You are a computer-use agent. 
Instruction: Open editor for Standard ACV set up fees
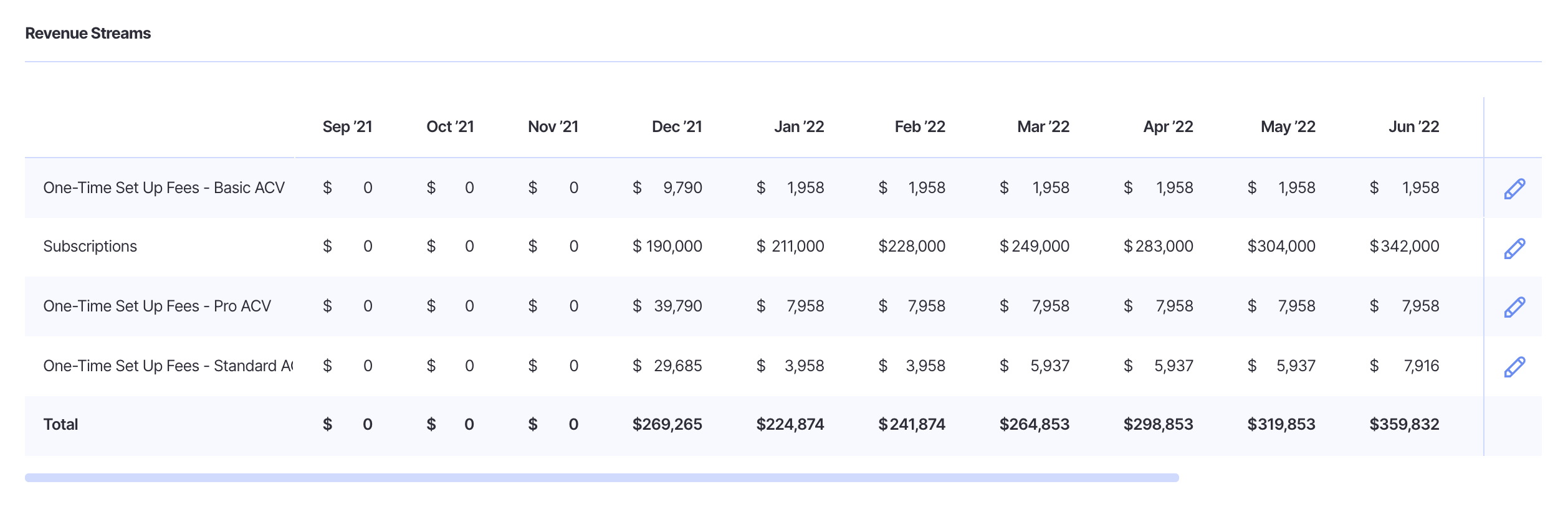(x=1514, y=367)
